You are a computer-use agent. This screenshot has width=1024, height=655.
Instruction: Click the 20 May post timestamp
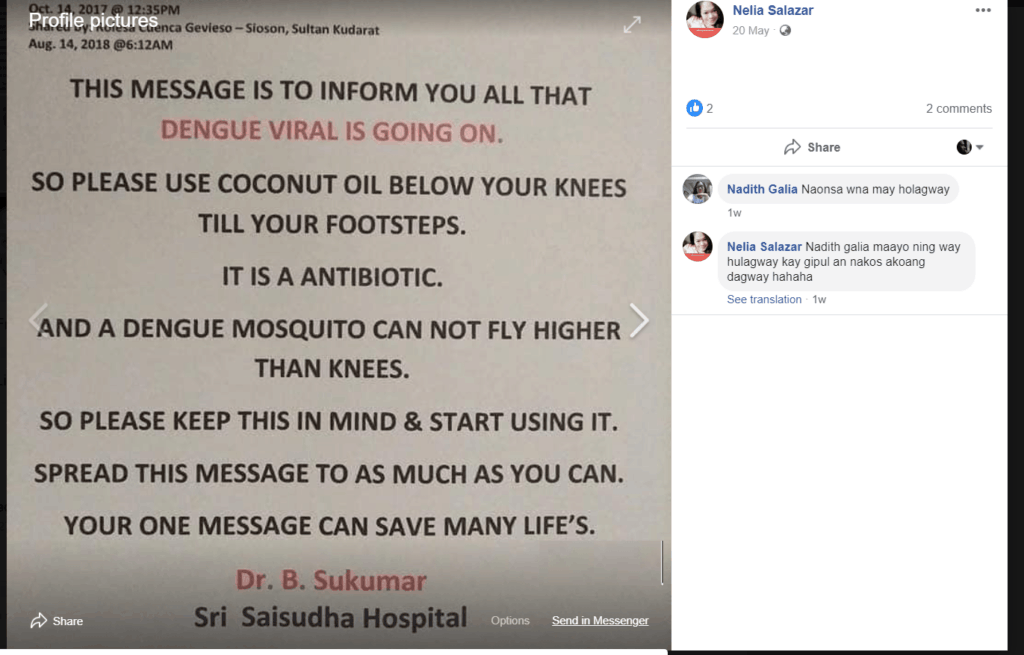pos(750,31)
